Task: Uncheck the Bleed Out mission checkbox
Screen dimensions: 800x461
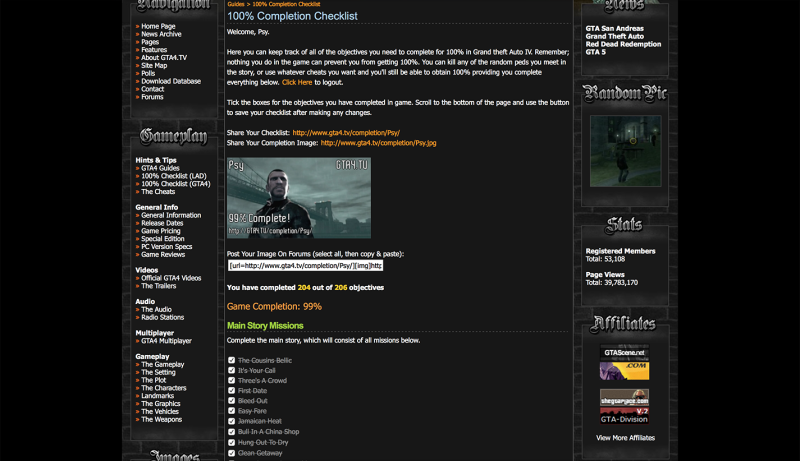Action: pos(232,401)
